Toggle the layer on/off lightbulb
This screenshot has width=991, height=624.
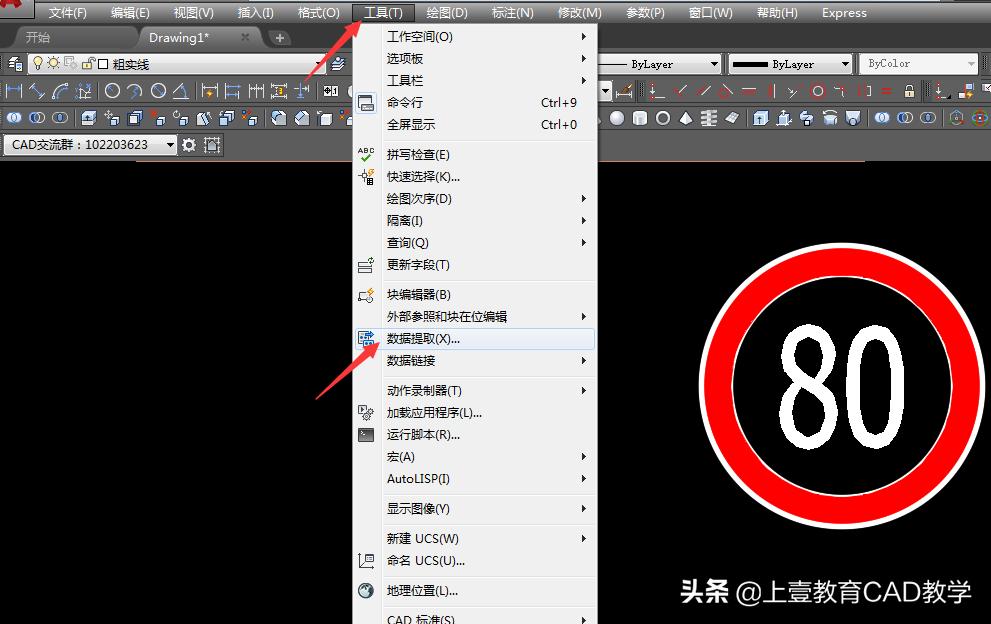[39, 64]
